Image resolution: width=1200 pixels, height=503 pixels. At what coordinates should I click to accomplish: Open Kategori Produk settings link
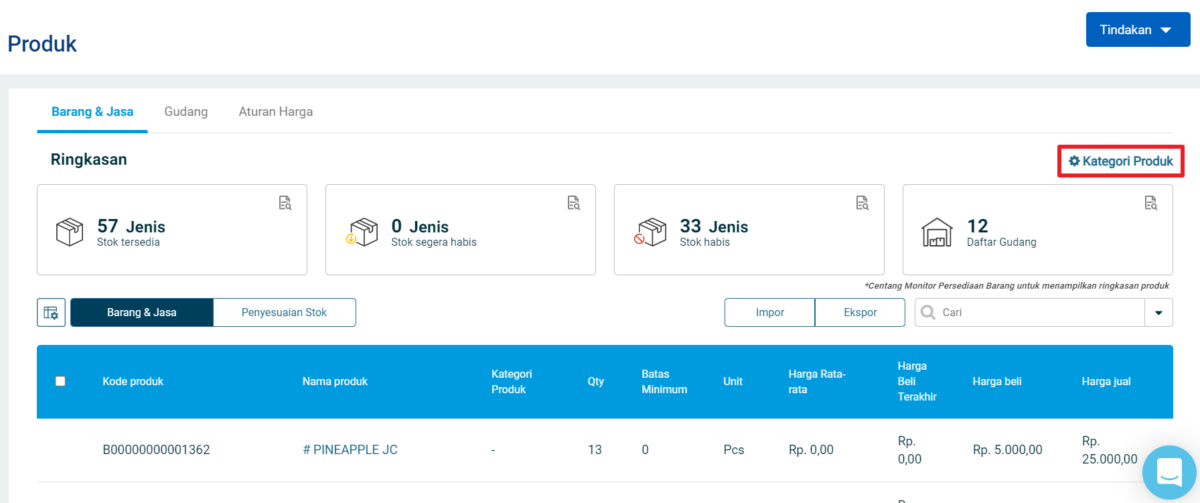pyautogui.click(x=1120, y=161)
